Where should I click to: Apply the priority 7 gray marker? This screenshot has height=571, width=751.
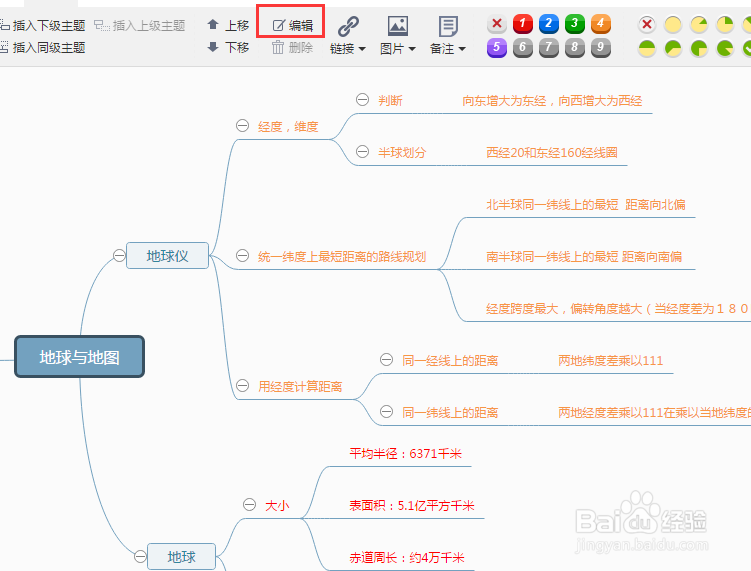[548, 48]
